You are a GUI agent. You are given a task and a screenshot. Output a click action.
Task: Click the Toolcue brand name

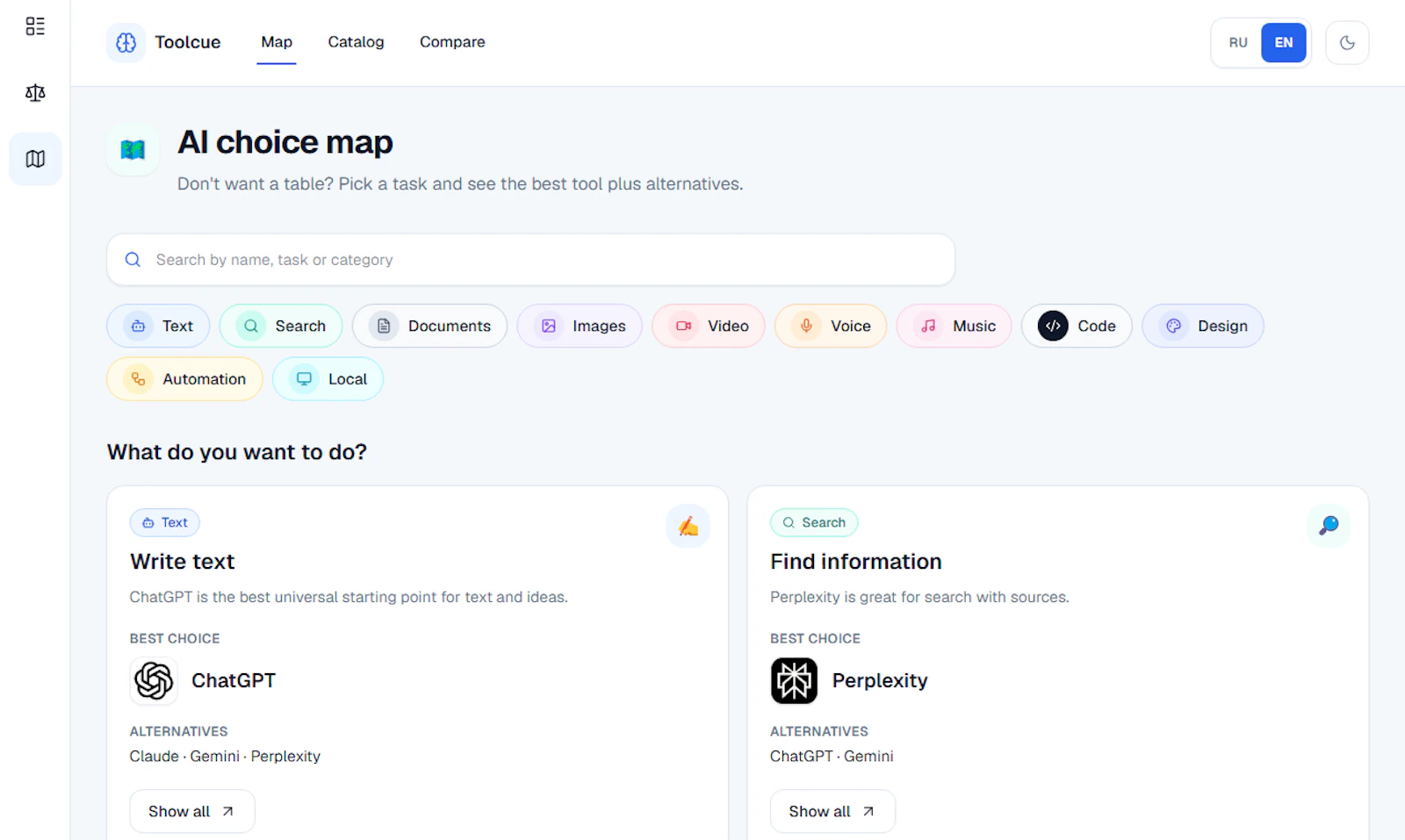coord(188,42)
